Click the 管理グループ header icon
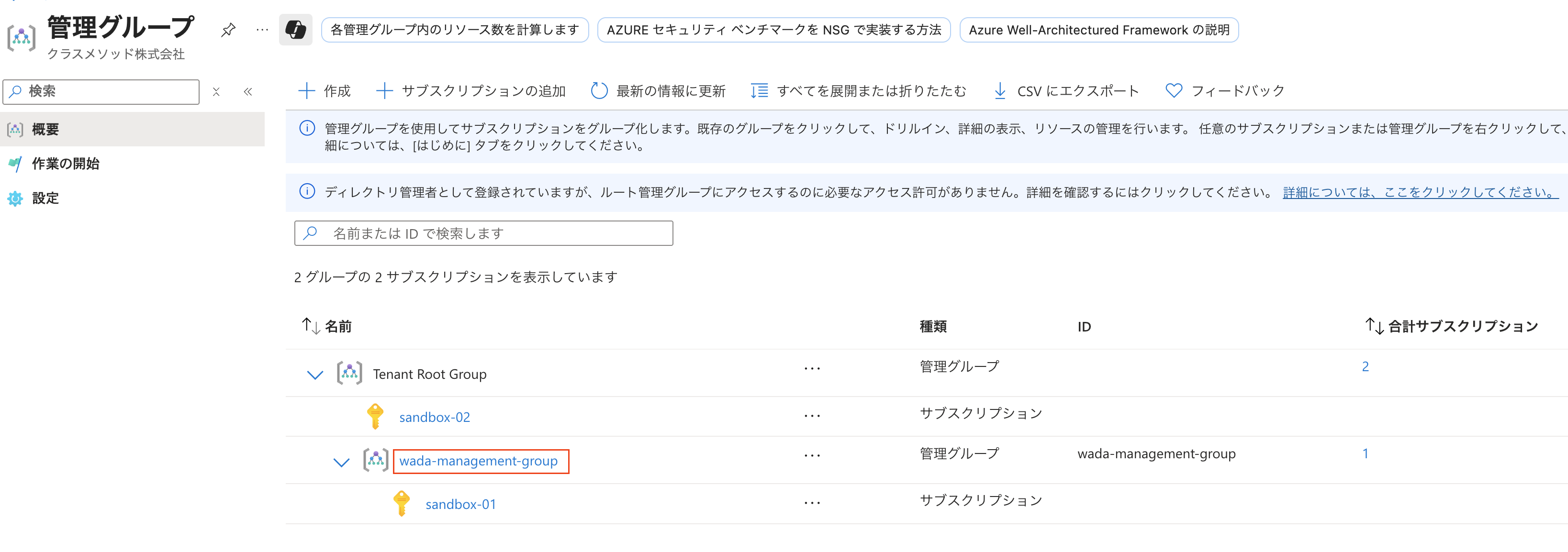Image resolution: width=1568 pixels, height=552 pixels. tap(22, 38)
